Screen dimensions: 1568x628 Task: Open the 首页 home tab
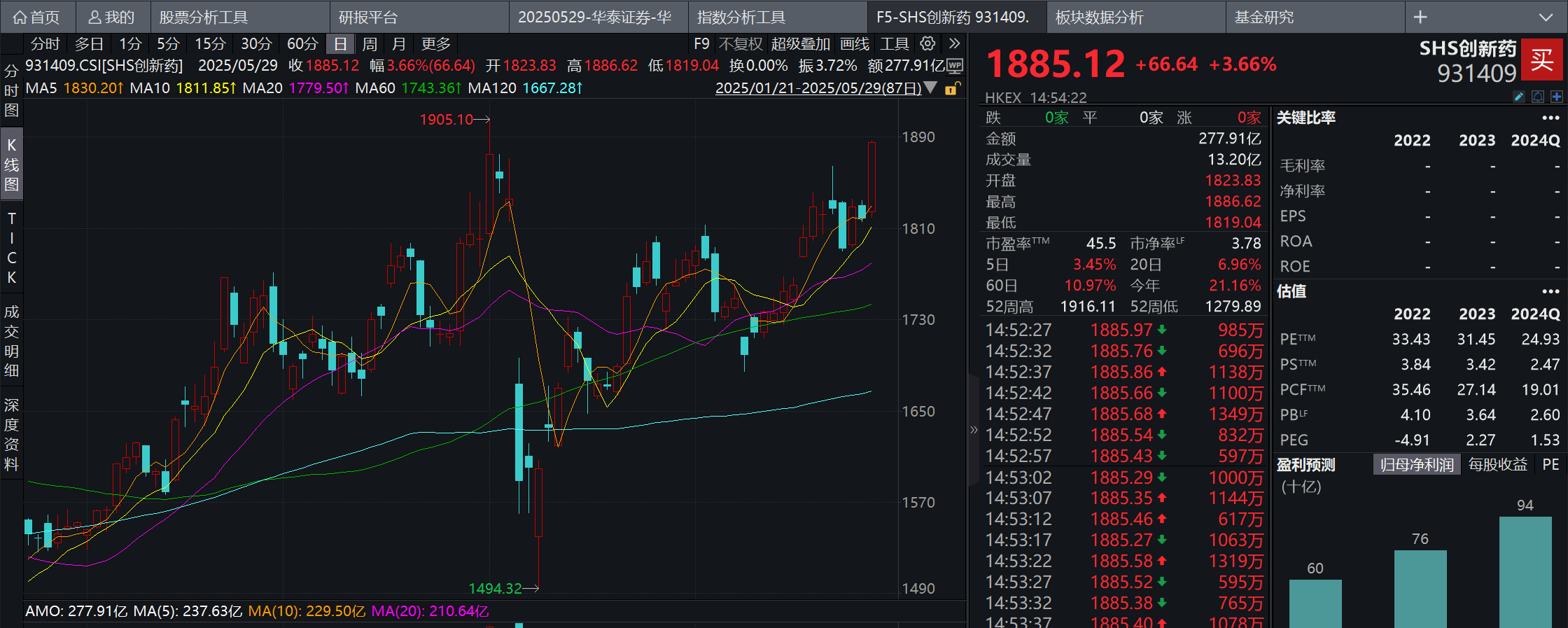[x=36, y=17]
